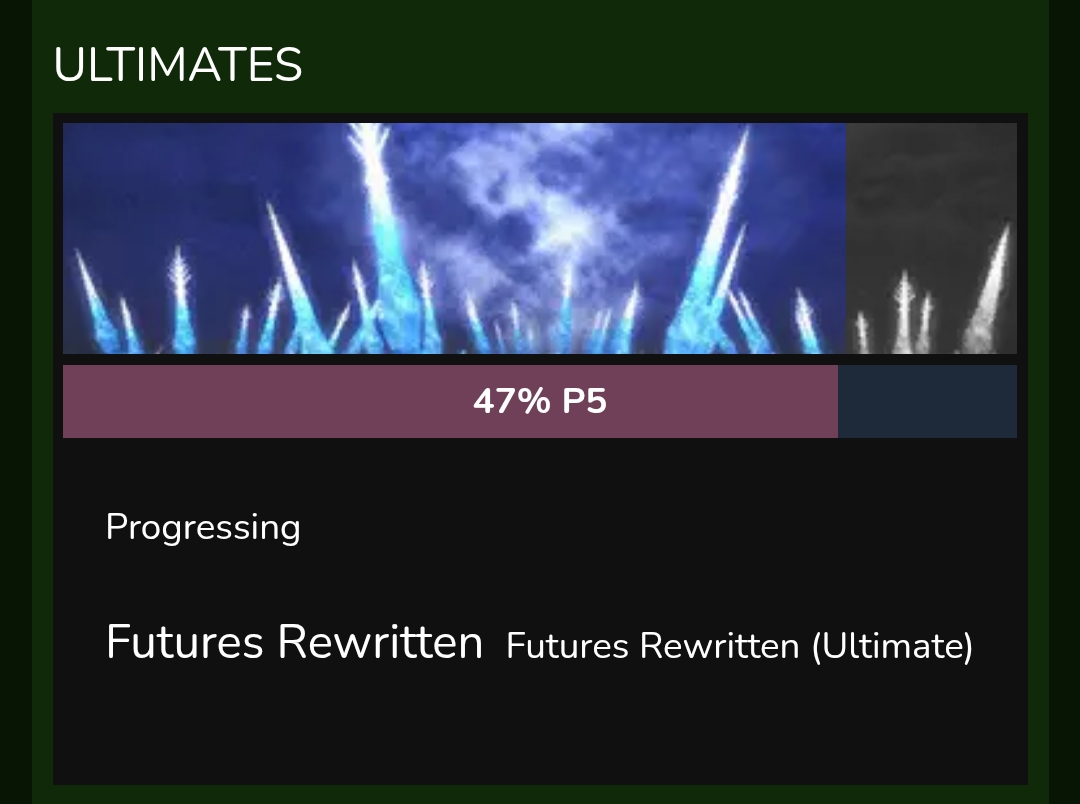This screenshot has height=804, width=1080.
Task: Click the Futures Rewritten (Ultimate) subtitle
Action: pos(739,646)
